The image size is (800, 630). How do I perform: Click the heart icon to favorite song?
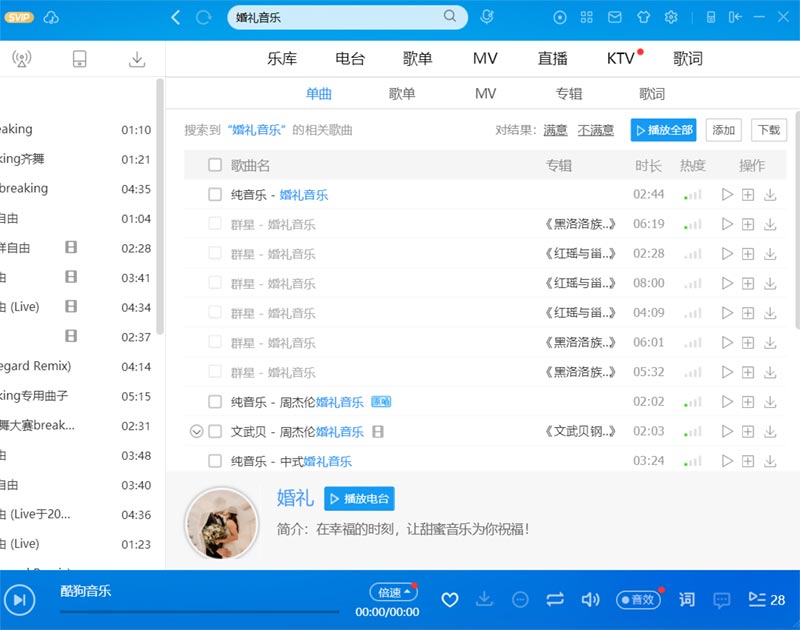[450, 599]
